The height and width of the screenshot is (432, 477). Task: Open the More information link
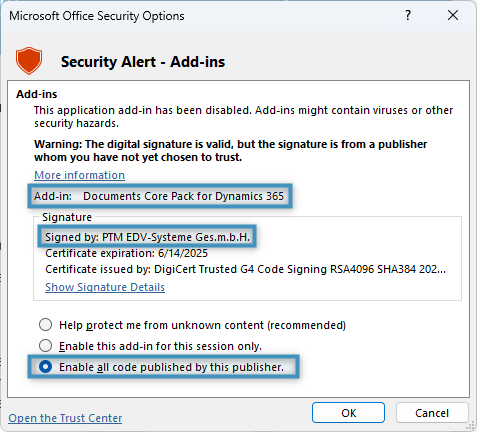coord(80,175)
